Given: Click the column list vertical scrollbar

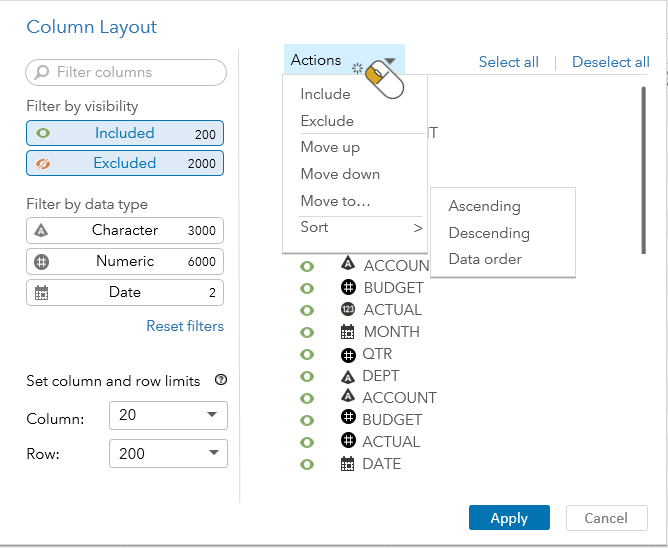Looking at the screenshot, I should coord(643,170).
